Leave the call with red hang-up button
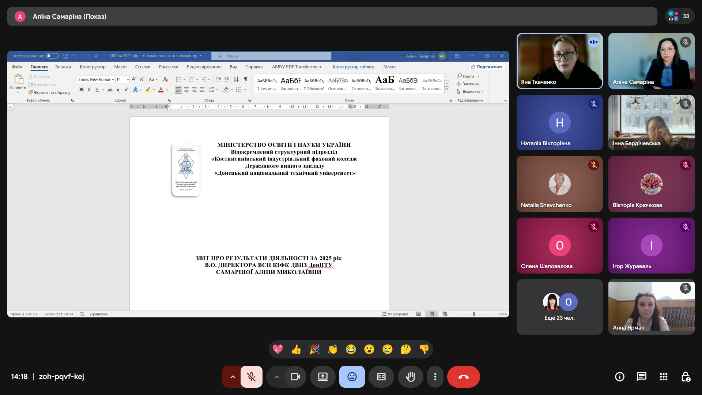Viewport: 702px width, 395px height. click(x=463, y=377)
